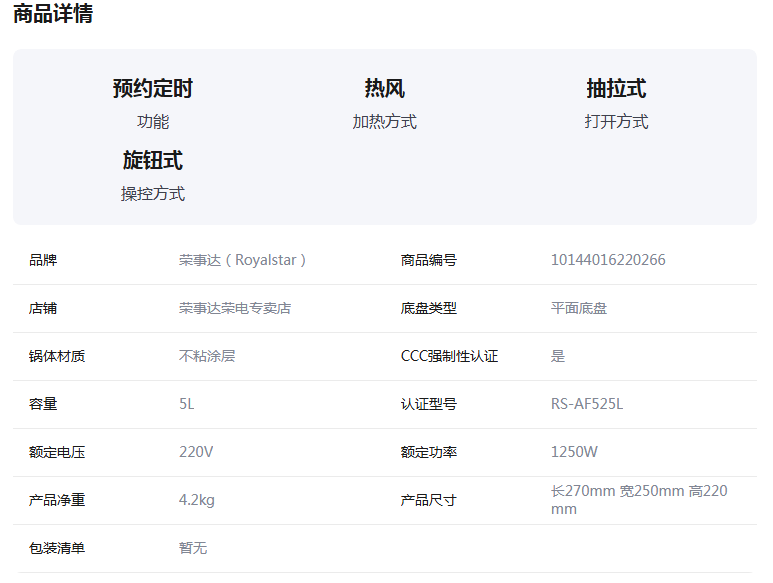Open the 荣事达（Royalstar）brand value
The image size is (773, 583).
242,260
